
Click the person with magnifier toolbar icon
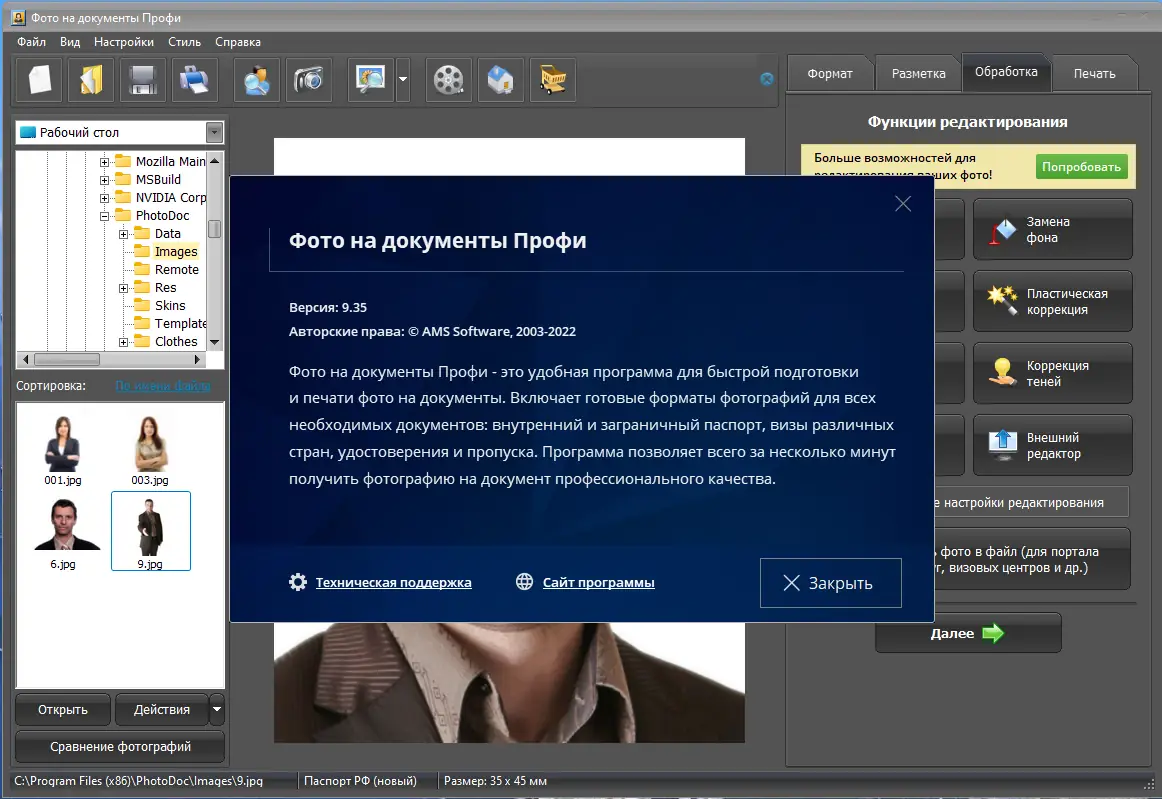coord(257,79)
